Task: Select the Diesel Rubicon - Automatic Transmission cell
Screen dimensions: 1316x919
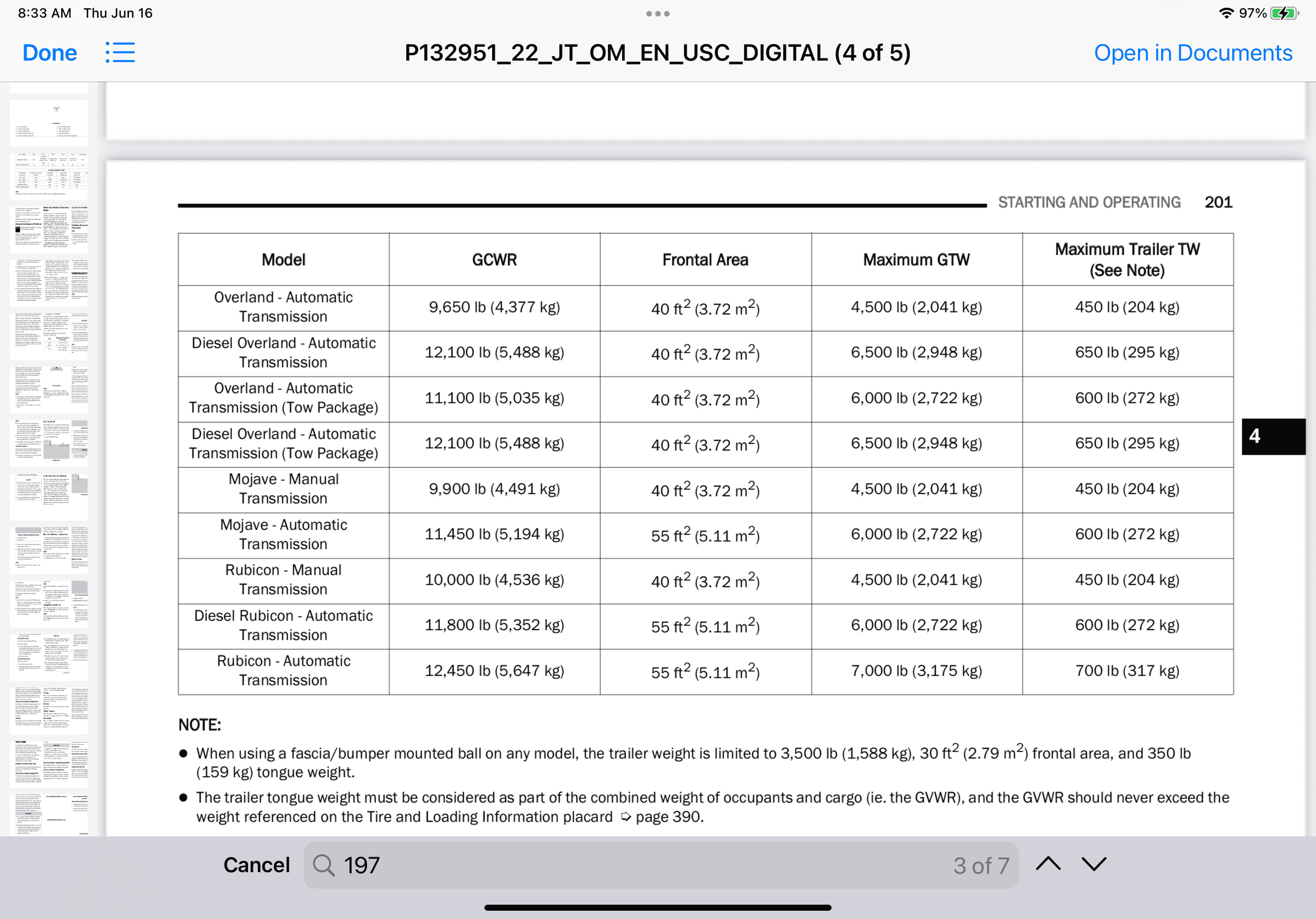Action: [x=284, y=625]
